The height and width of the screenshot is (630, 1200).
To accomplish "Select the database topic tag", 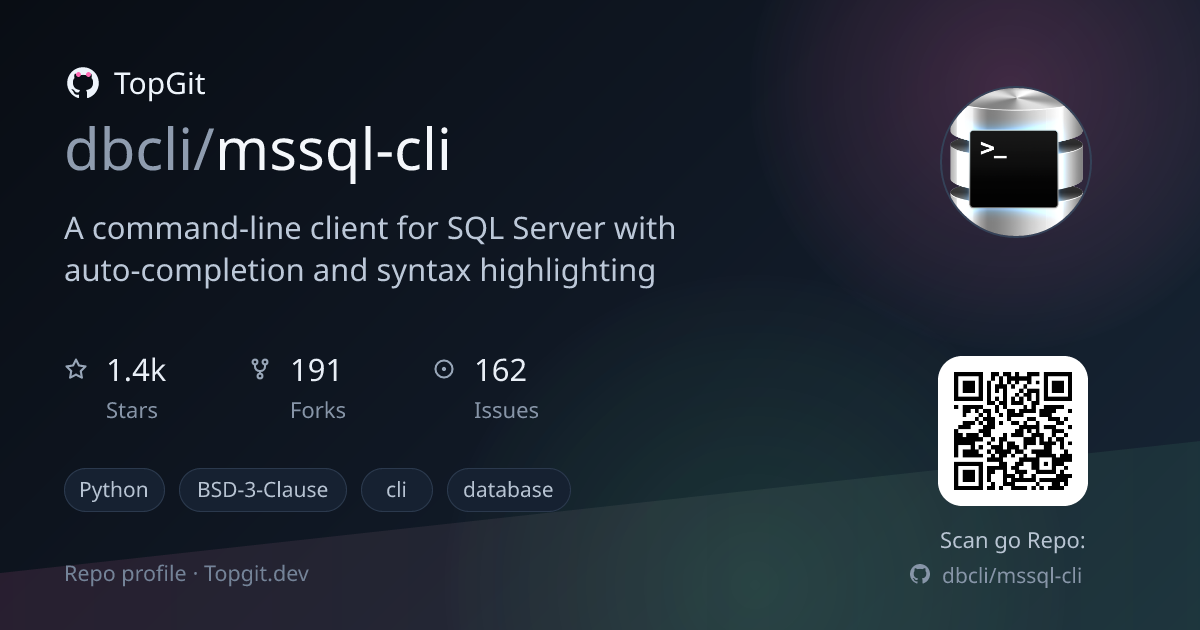I will [508, 490].
